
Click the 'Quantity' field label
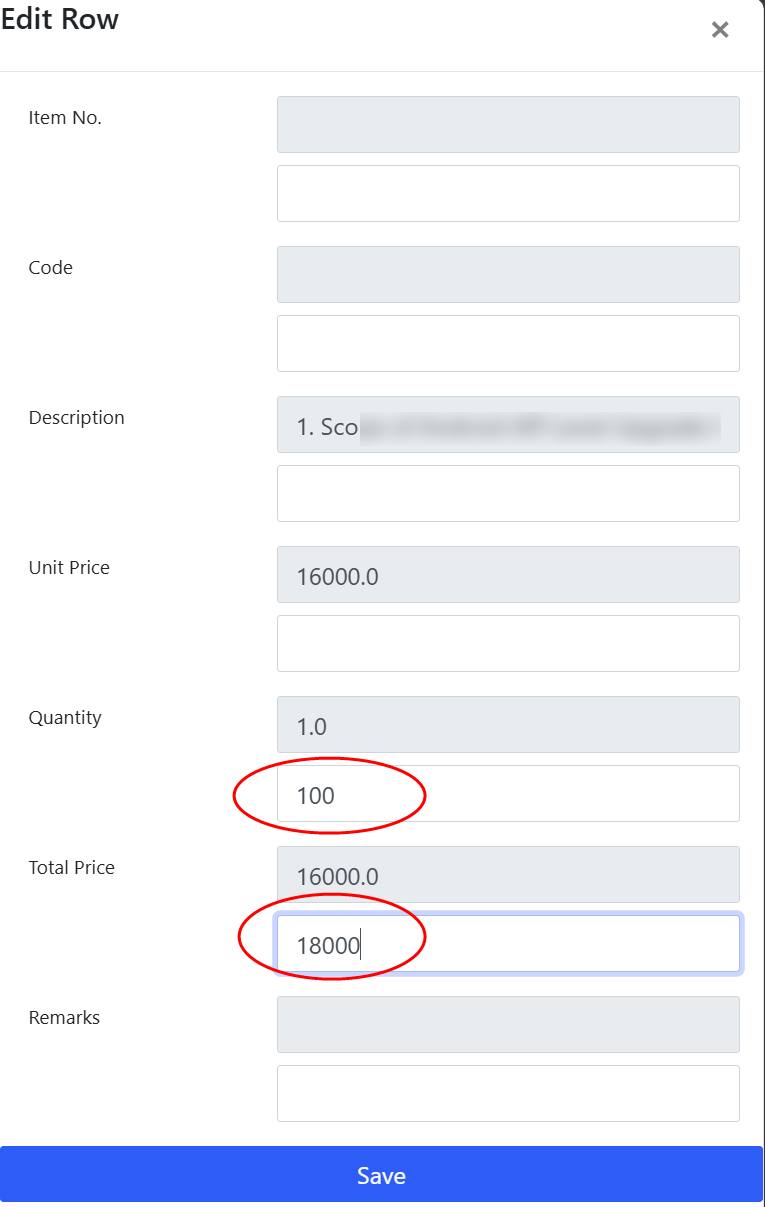pyautogui.click(x=65, y=718)
